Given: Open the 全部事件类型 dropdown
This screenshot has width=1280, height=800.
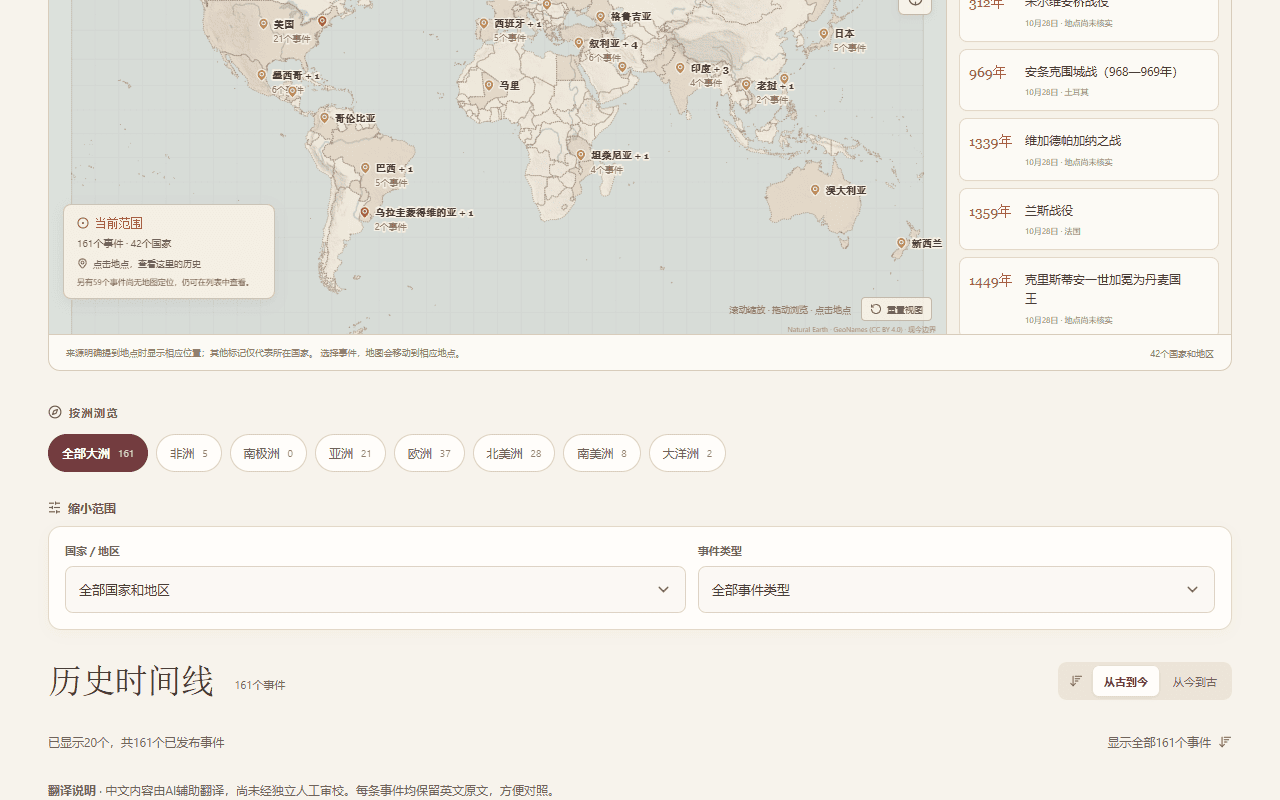Looking at the screenshot, I should tap(956, 590).
